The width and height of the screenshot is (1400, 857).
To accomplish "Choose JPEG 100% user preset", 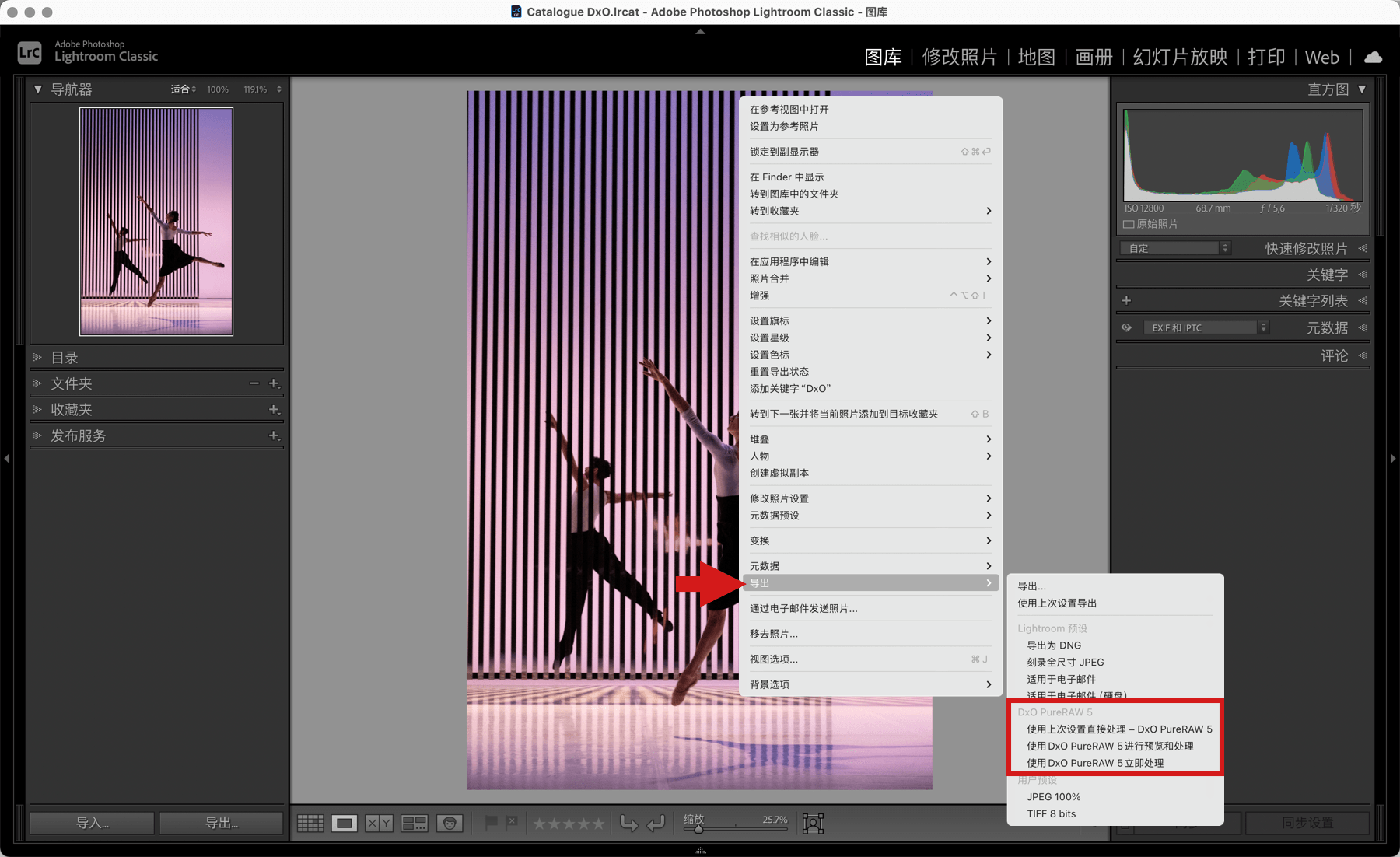I will tap(1115, 796).
